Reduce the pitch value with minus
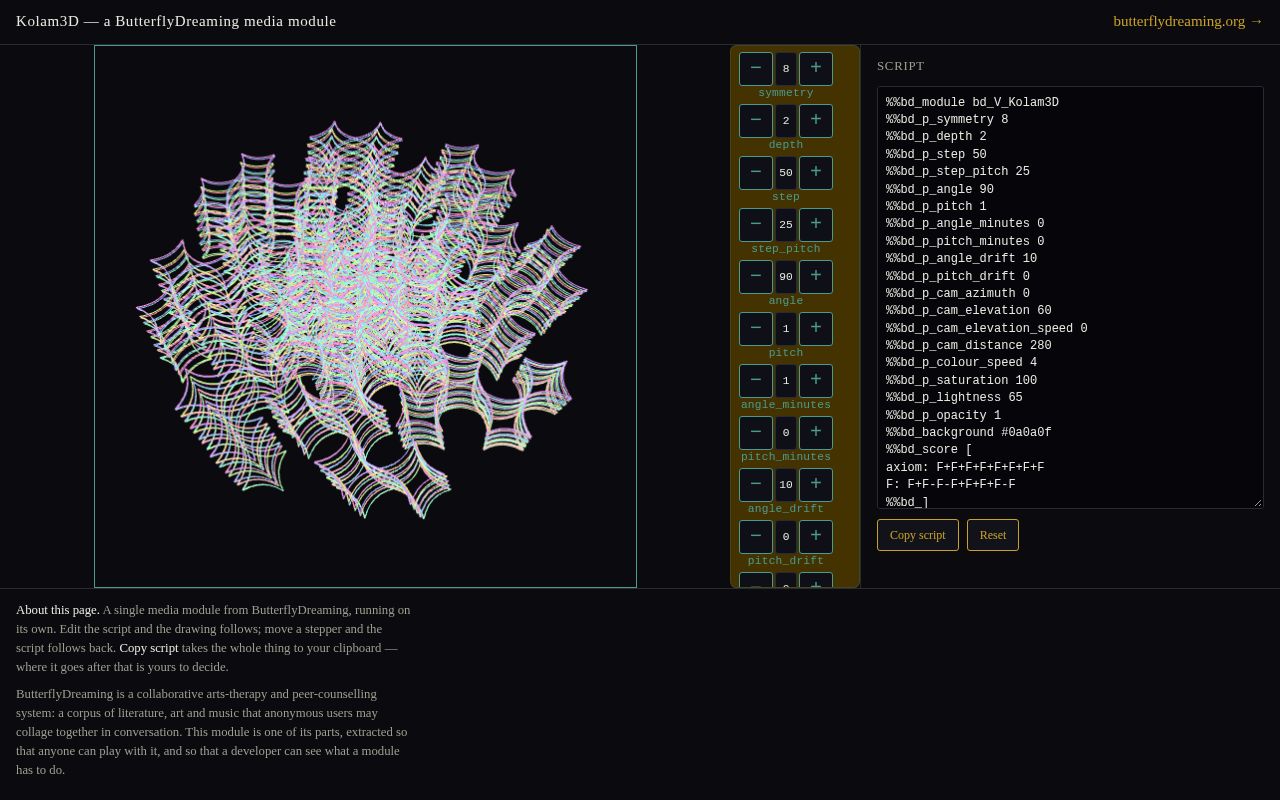The height and width of the screenshot is (800, 1280). (x=756, y=329)
